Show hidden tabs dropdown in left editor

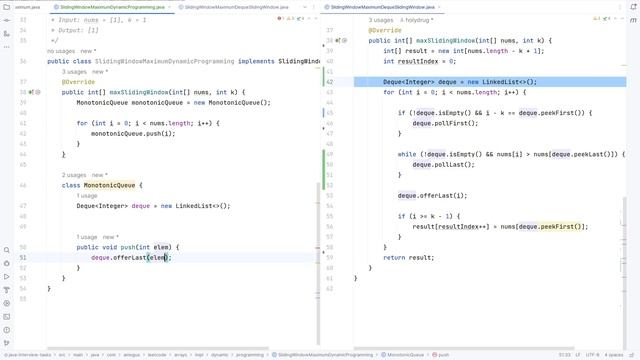(x=304, y=7)
